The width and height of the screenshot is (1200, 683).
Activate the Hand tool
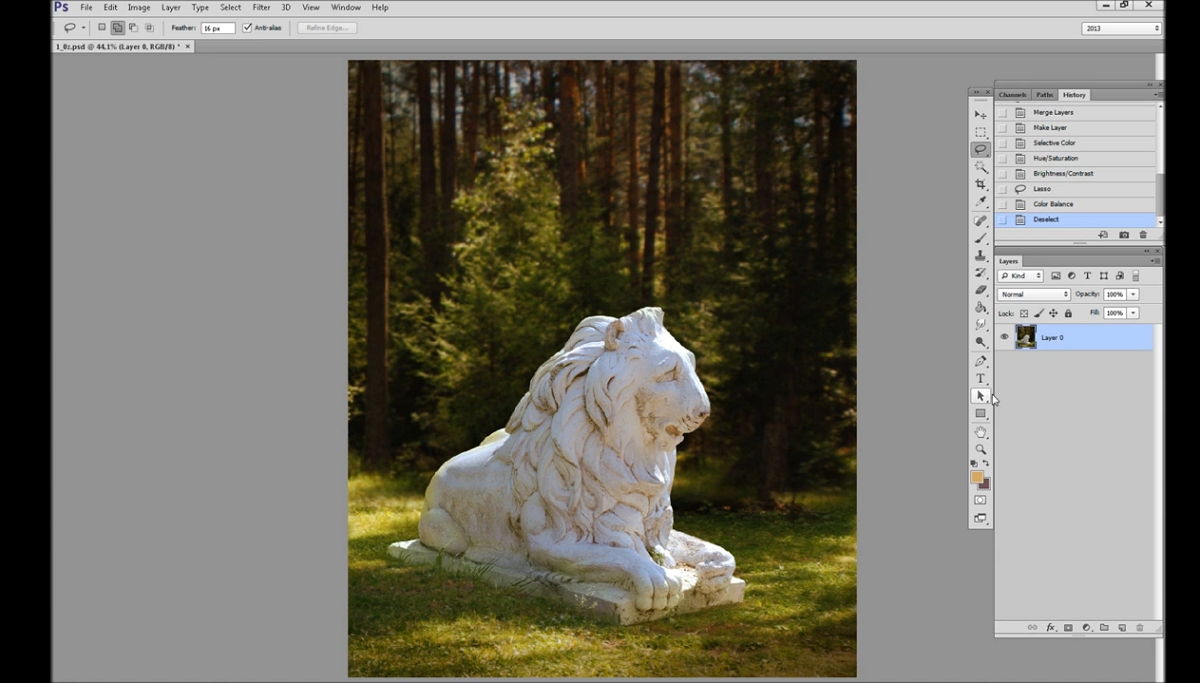point(981,432)
